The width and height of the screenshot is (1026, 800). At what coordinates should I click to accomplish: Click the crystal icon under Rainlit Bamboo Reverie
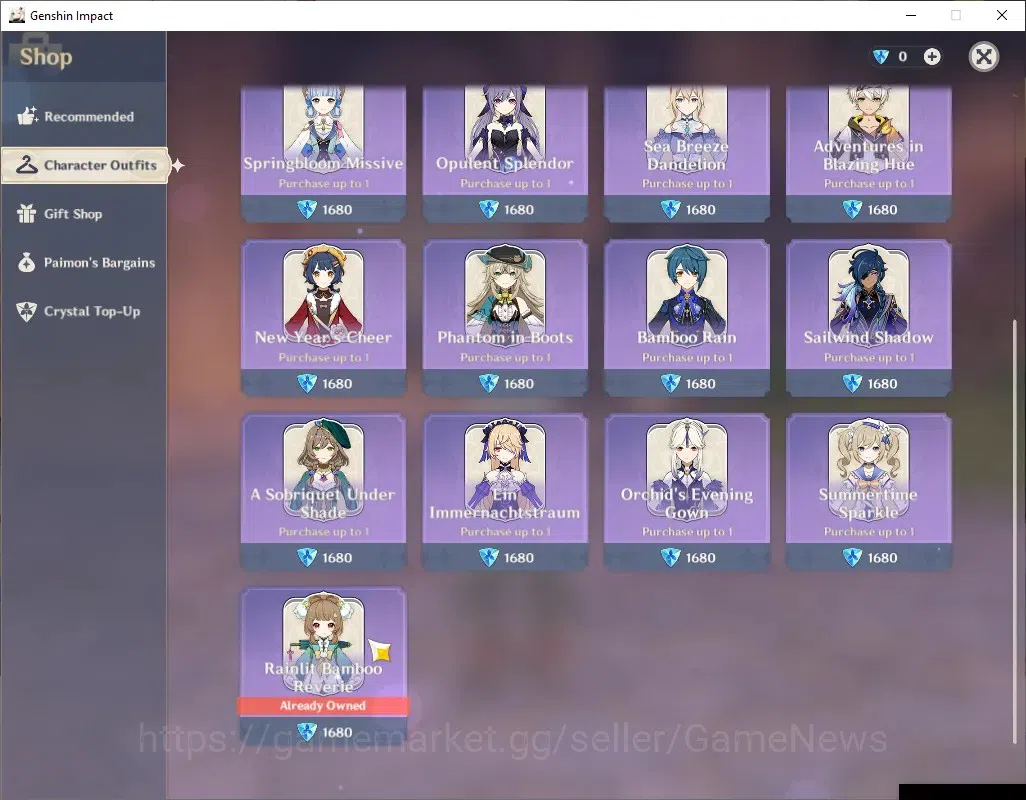point(307,732)
